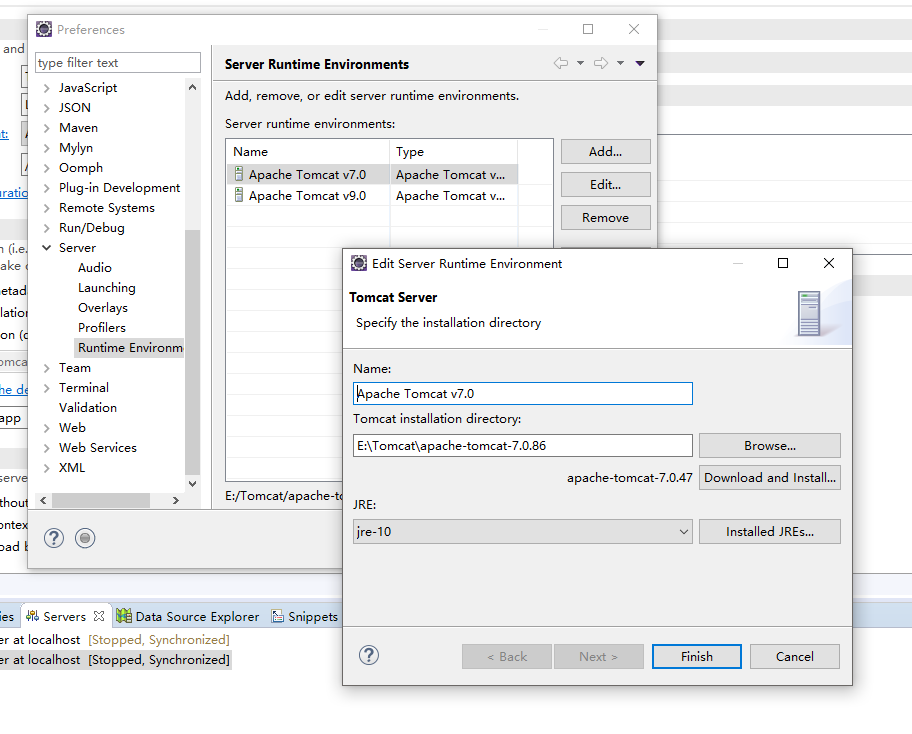Switch to the Snippets tab
The image size is (912, 734).
click(x=306, y=617)
